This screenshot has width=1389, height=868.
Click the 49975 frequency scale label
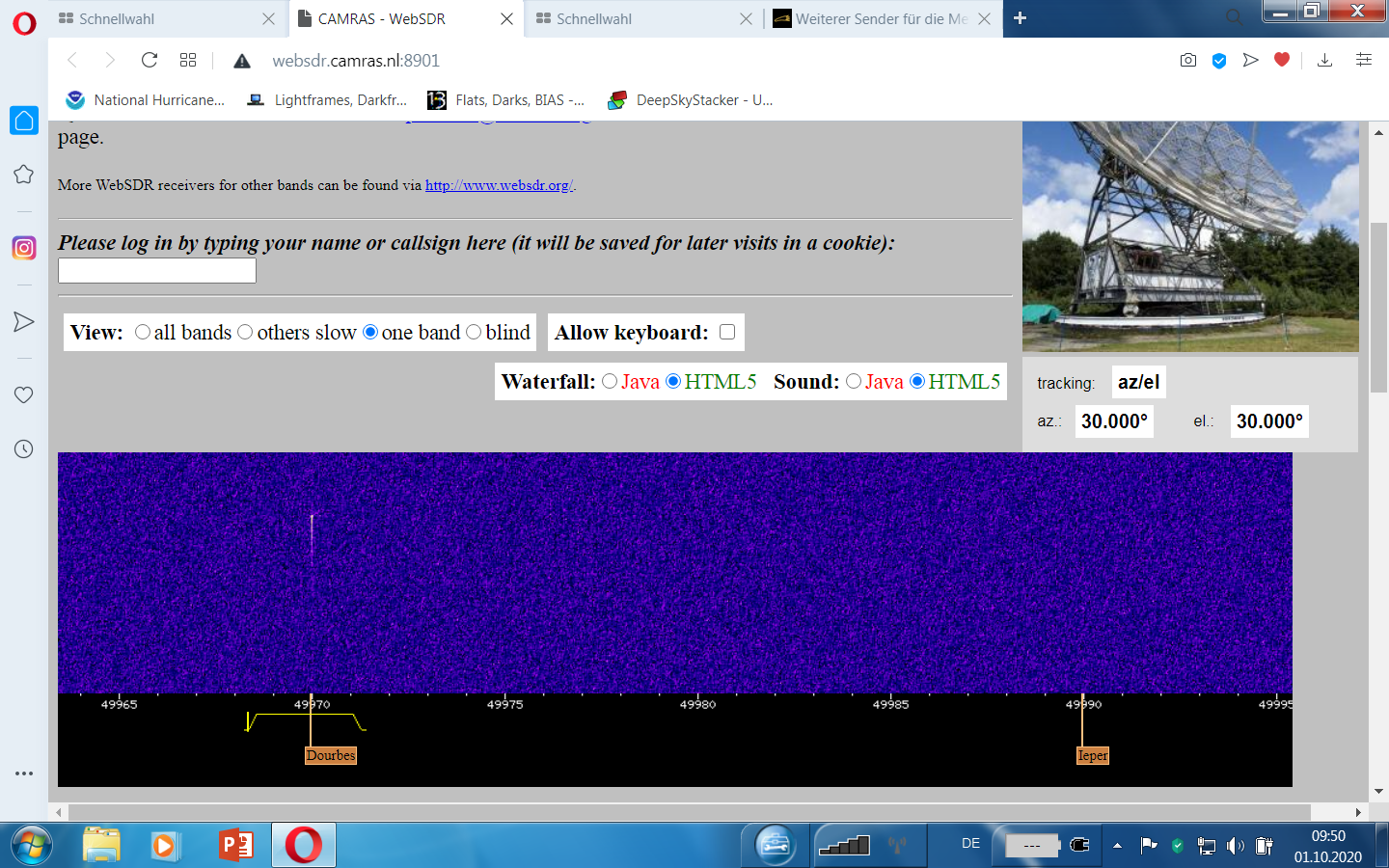[x=505, y=705]
